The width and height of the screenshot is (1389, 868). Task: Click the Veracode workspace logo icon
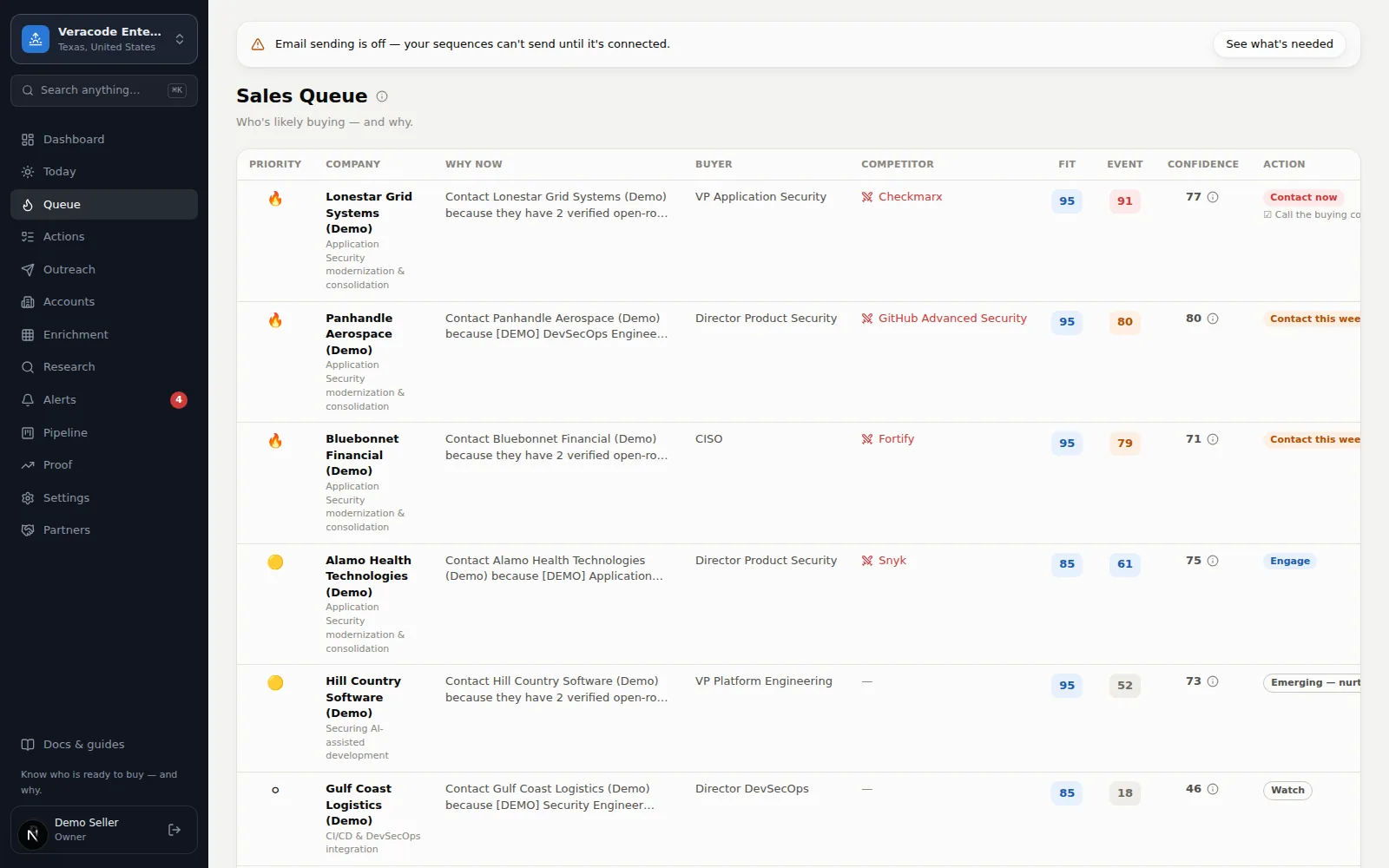36,39
